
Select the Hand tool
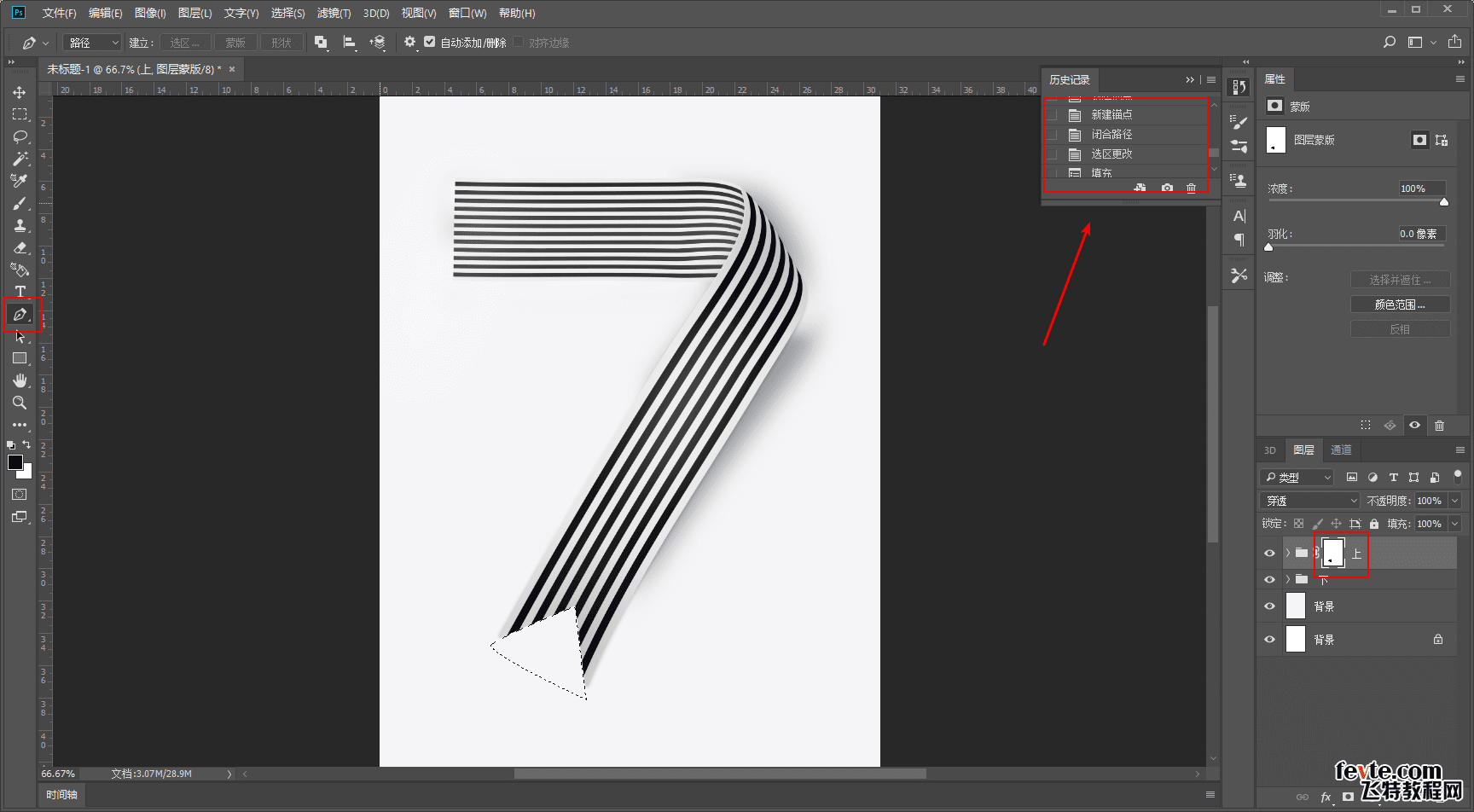pos(20,380)
